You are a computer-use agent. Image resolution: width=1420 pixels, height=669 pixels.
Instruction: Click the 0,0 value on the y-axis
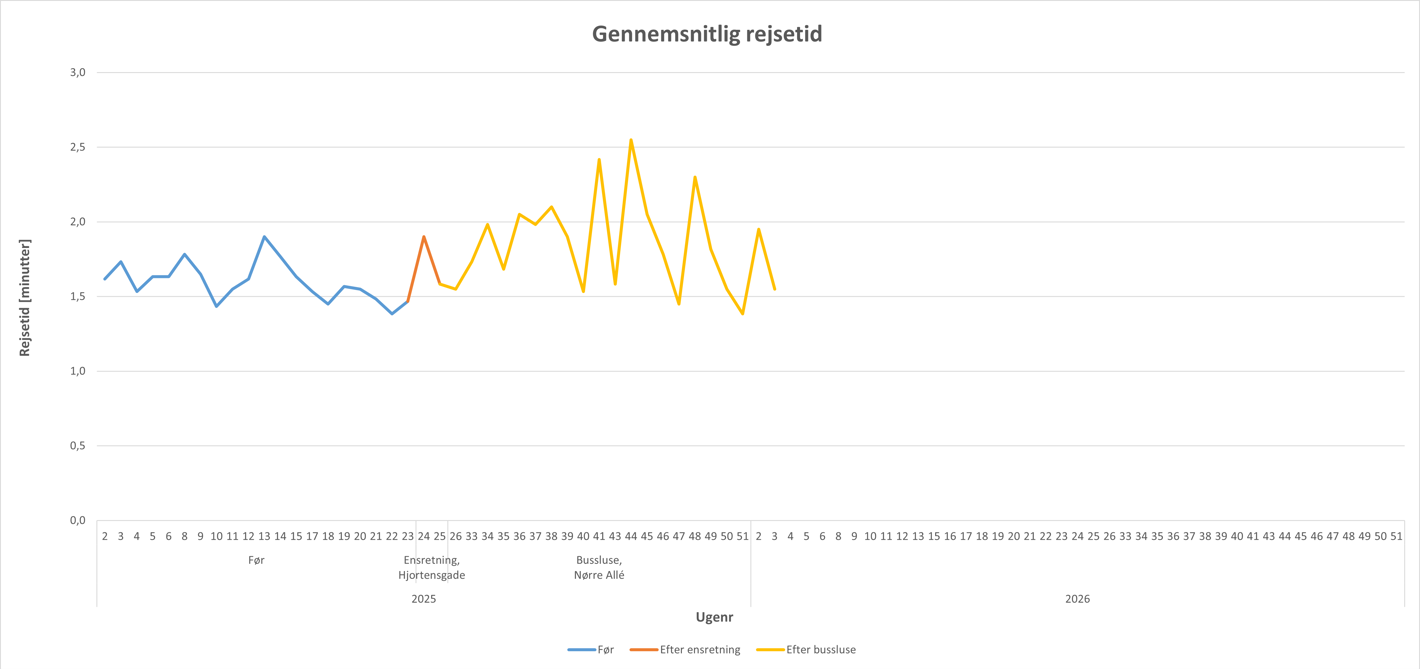(77, 520)
